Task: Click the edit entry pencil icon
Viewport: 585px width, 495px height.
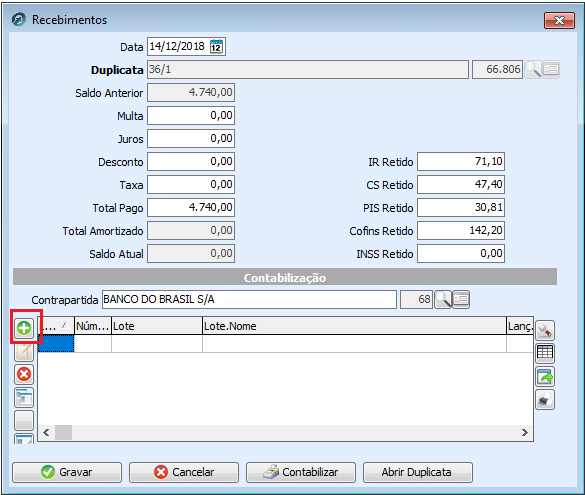Action: (24, 351)
